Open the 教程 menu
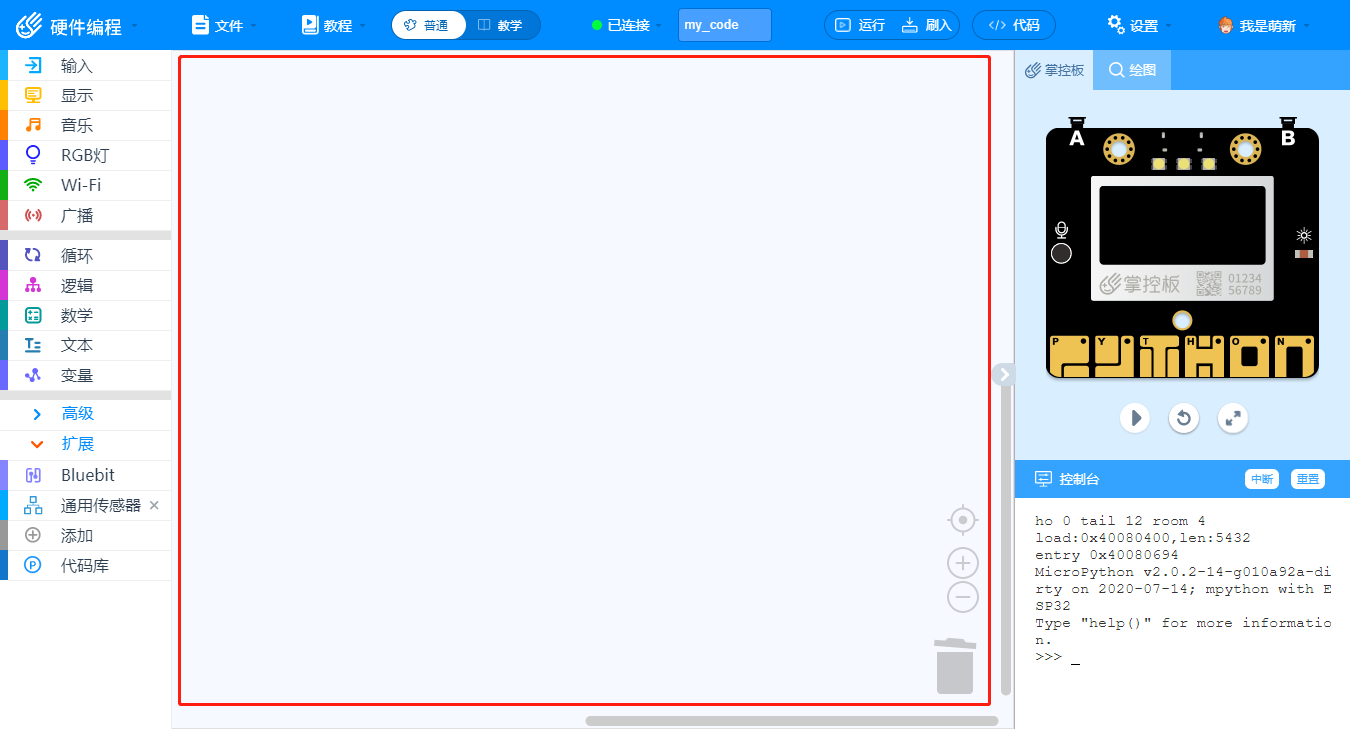 334,25
